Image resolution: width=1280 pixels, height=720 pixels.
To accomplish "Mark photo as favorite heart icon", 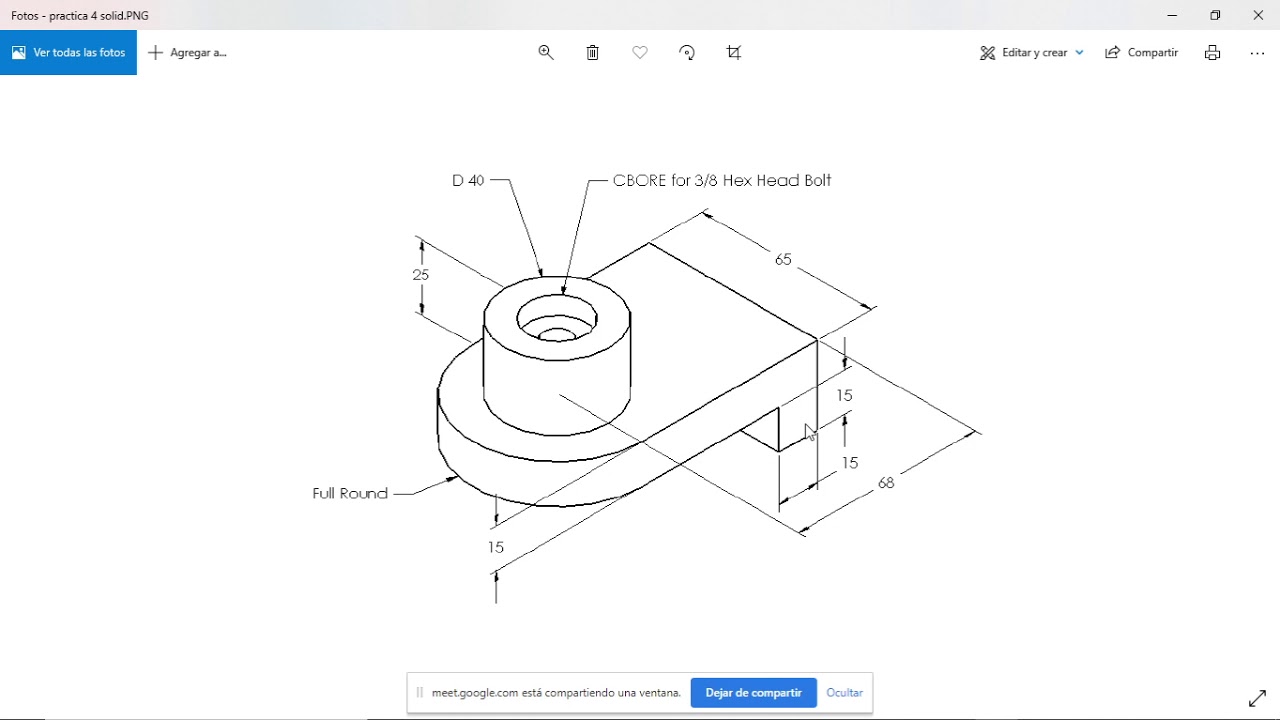I will [x=640, y=53].
